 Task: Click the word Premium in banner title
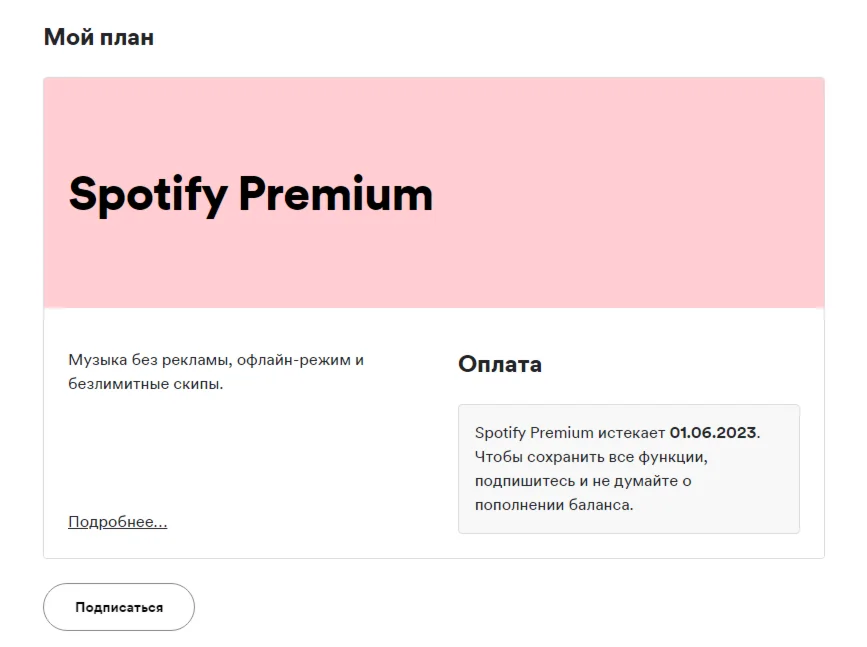coord(335,194)
